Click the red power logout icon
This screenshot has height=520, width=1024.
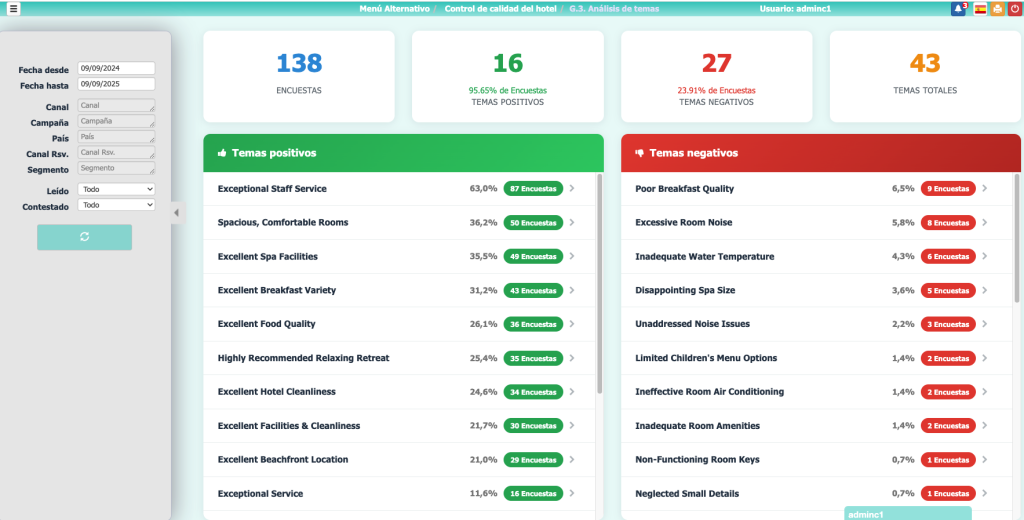coord(1015,8)
